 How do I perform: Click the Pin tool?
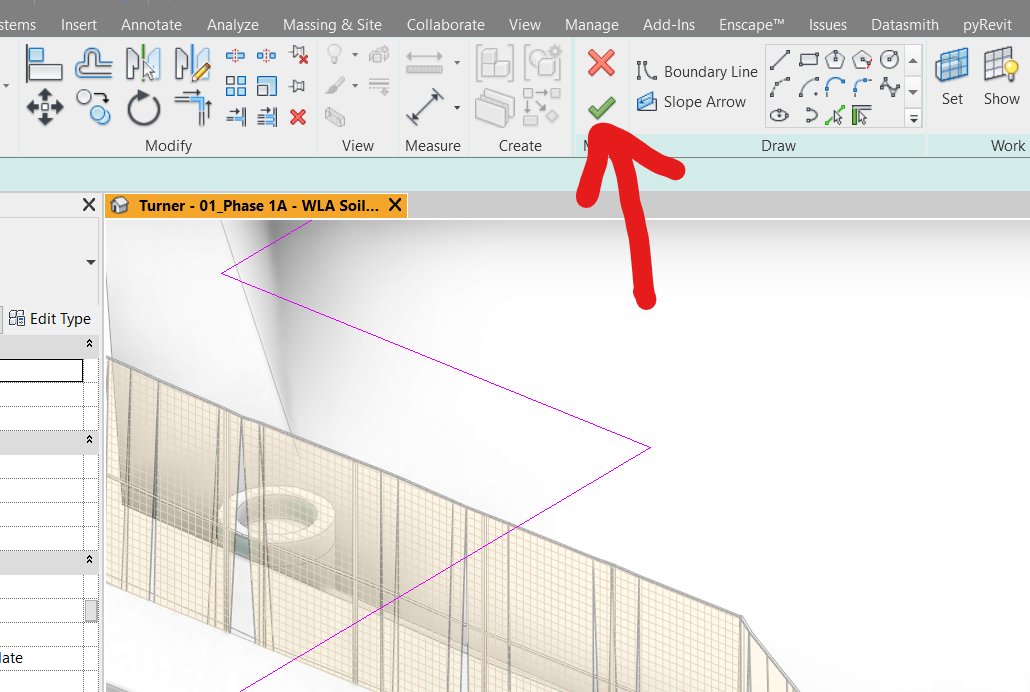[x=298, y=86]
